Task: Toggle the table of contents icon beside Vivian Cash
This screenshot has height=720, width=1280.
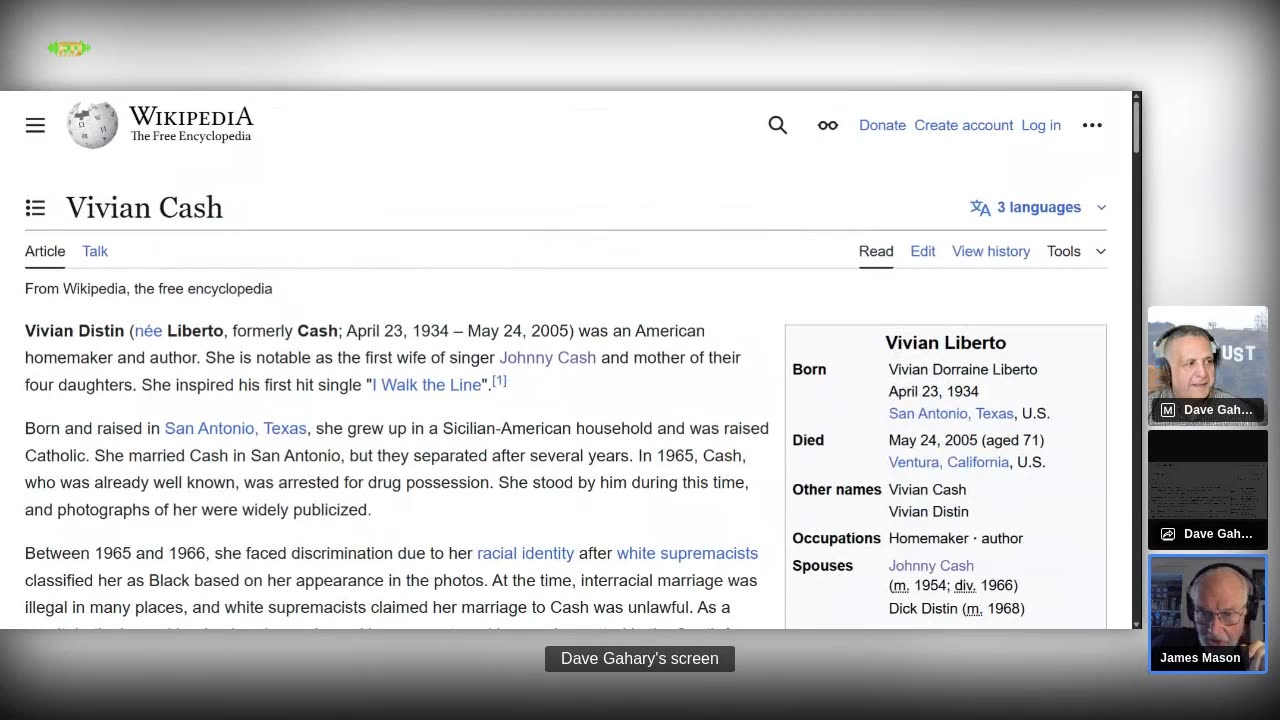Action: (35, 208)
